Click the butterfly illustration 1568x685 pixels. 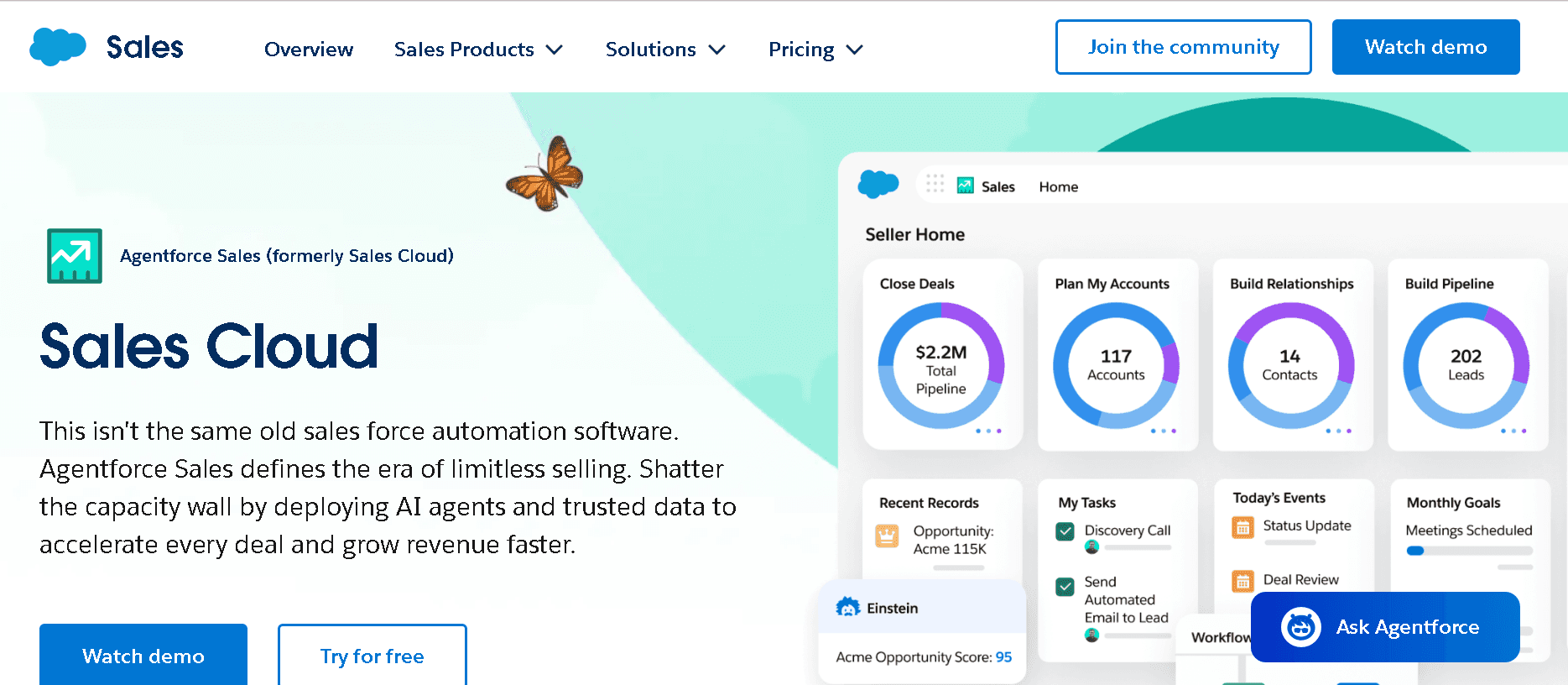pyautogui.click(x=545, y=174)
